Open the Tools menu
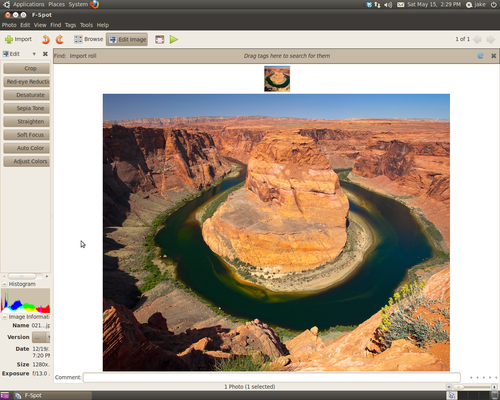The height and width of the screenshot is (400, 500). [86, 25]
